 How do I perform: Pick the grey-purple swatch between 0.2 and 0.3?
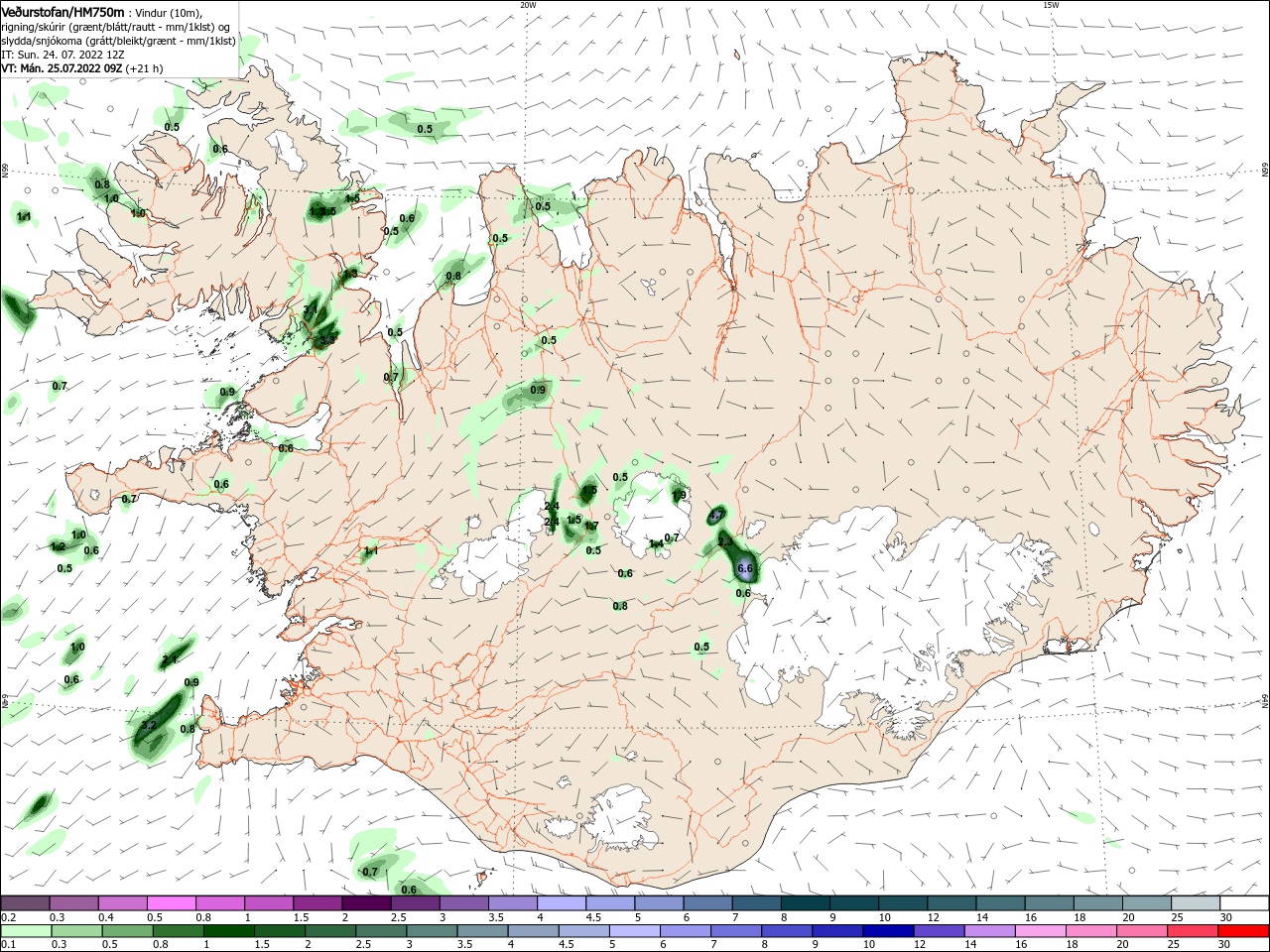pyautogui.click(x=25, y=902)
